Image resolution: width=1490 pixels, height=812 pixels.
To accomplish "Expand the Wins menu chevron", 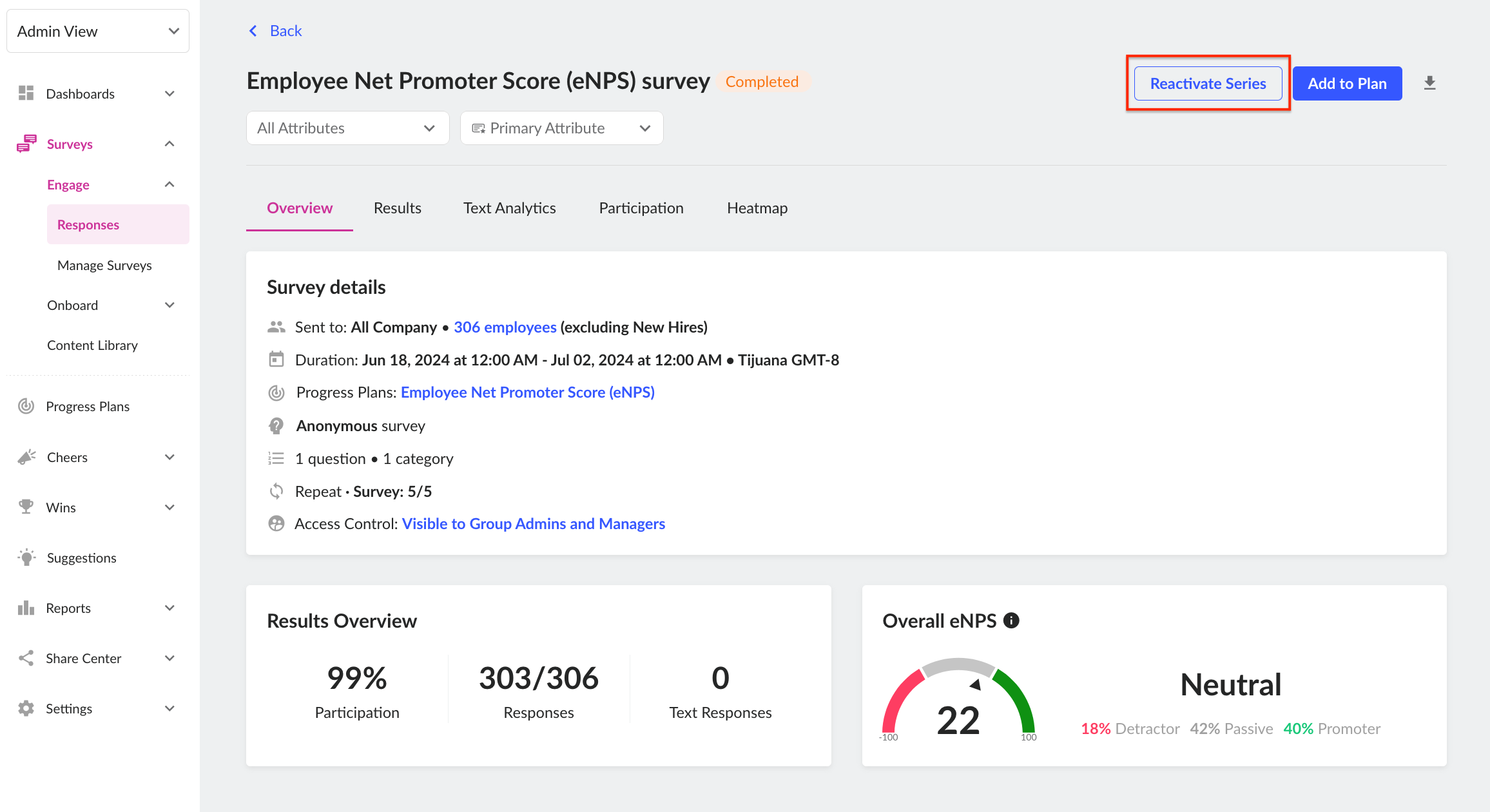I will (170, 507).
